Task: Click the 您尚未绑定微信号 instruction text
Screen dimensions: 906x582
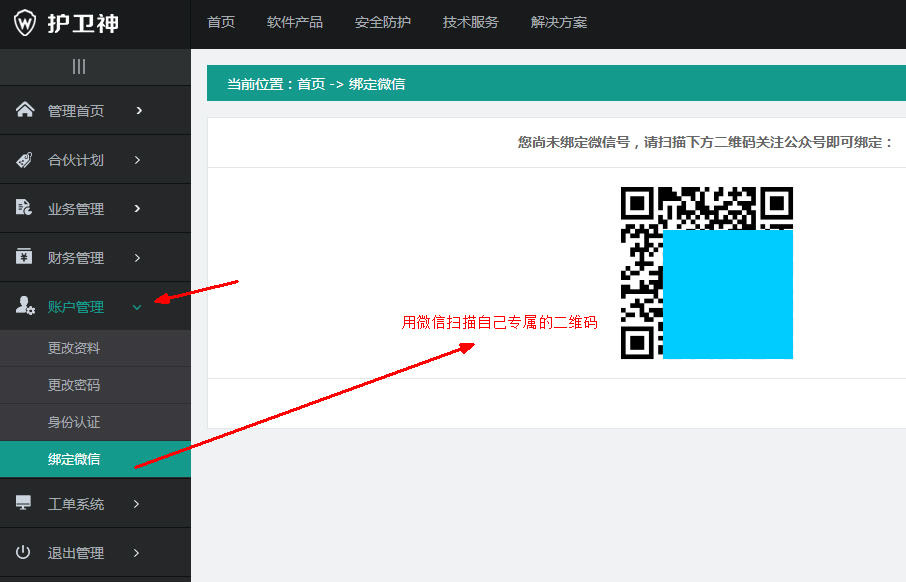Action: tap(706, 142)
